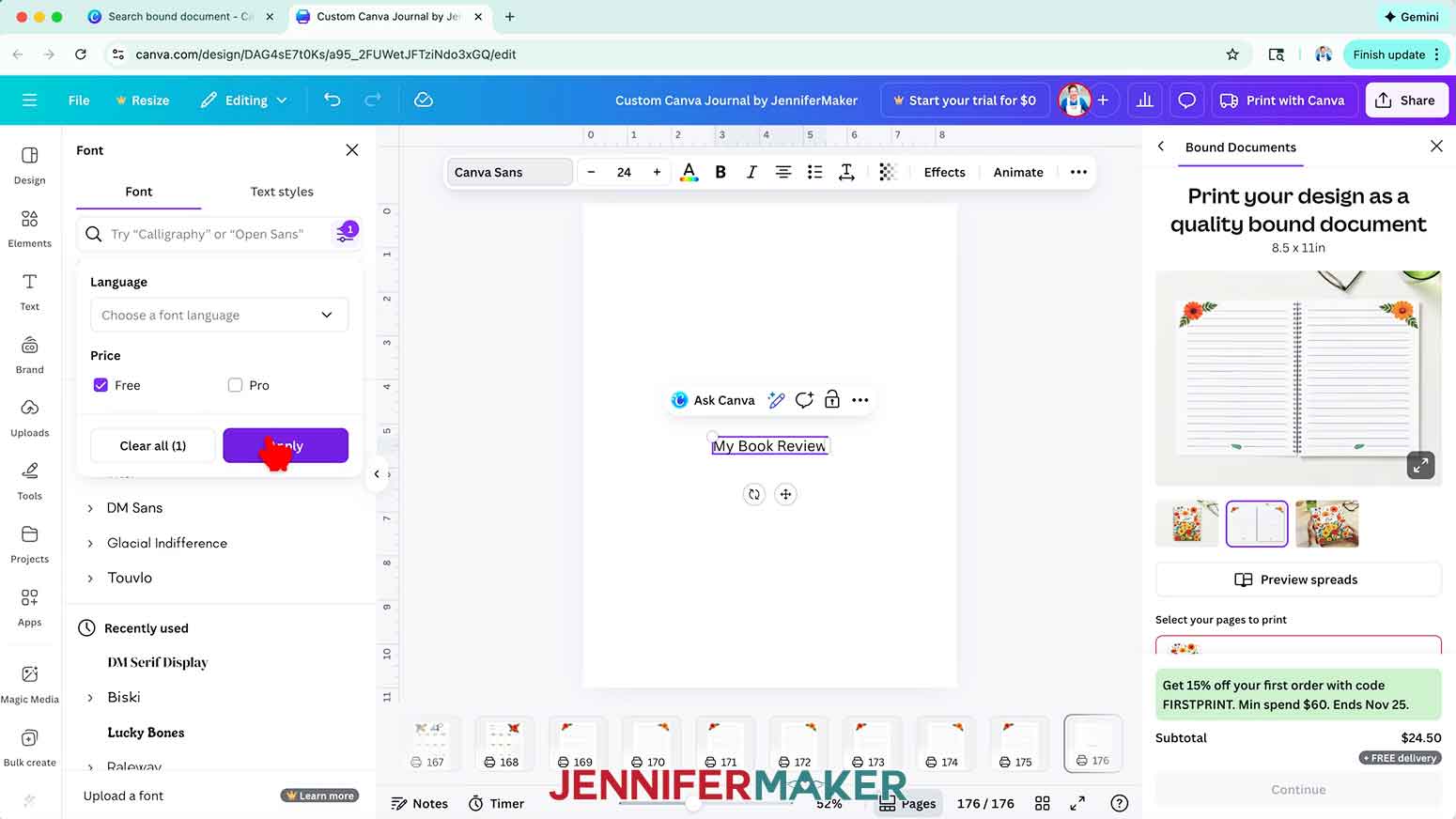Open the Elements panel

[x=29, y=227]
